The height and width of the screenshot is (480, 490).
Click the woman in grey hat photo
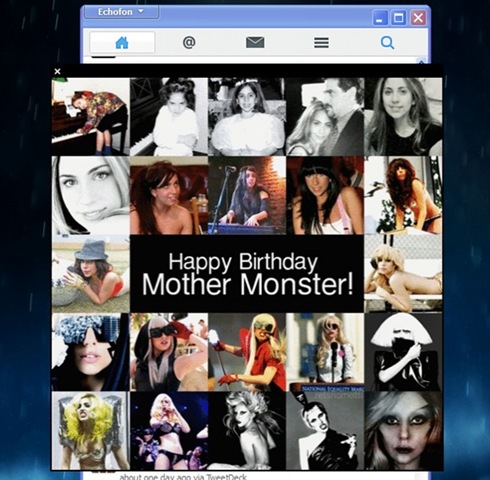[x=91, y=274]
